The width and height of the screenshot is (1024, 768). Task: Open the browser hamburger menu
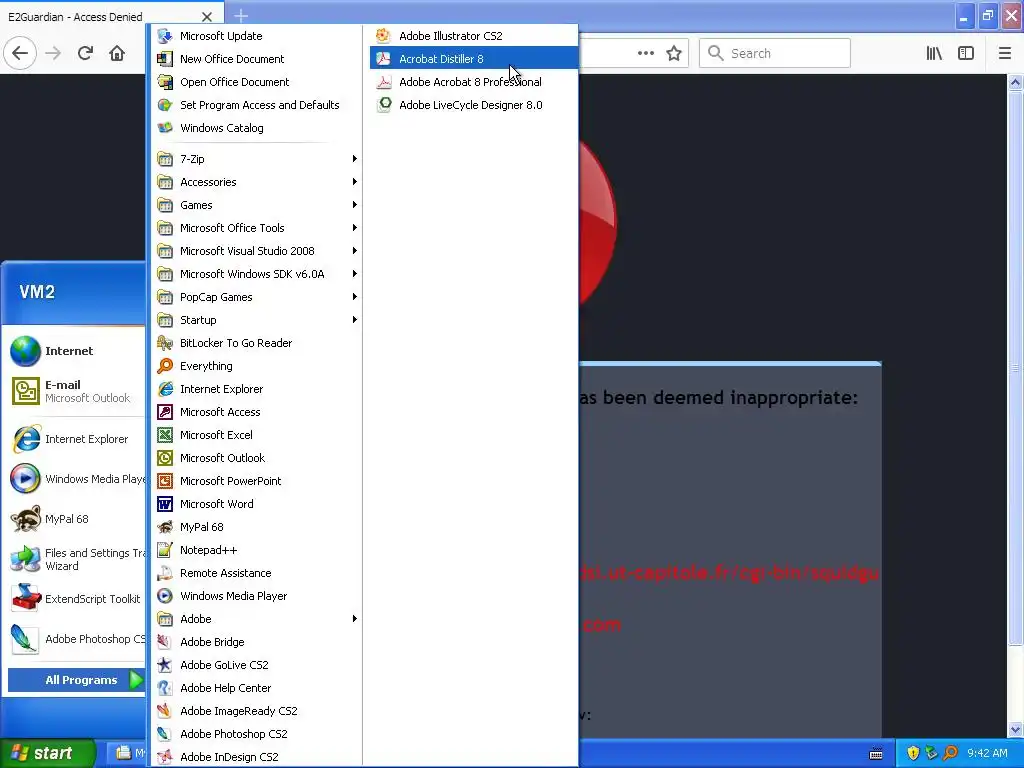coord(1004,53)
